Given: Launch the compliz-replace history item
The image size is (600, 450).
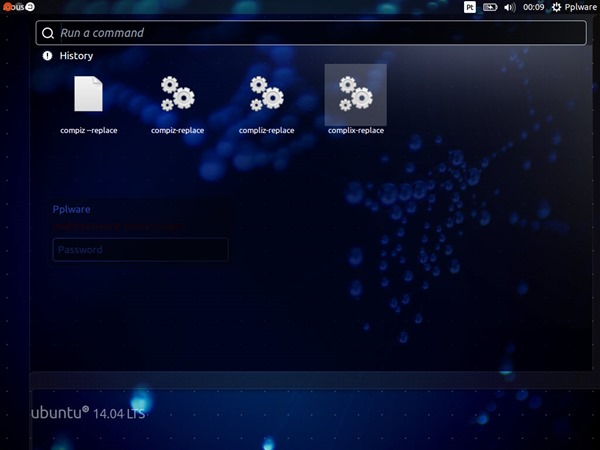Looking at the screenshot, I should [x=267, y=94].
